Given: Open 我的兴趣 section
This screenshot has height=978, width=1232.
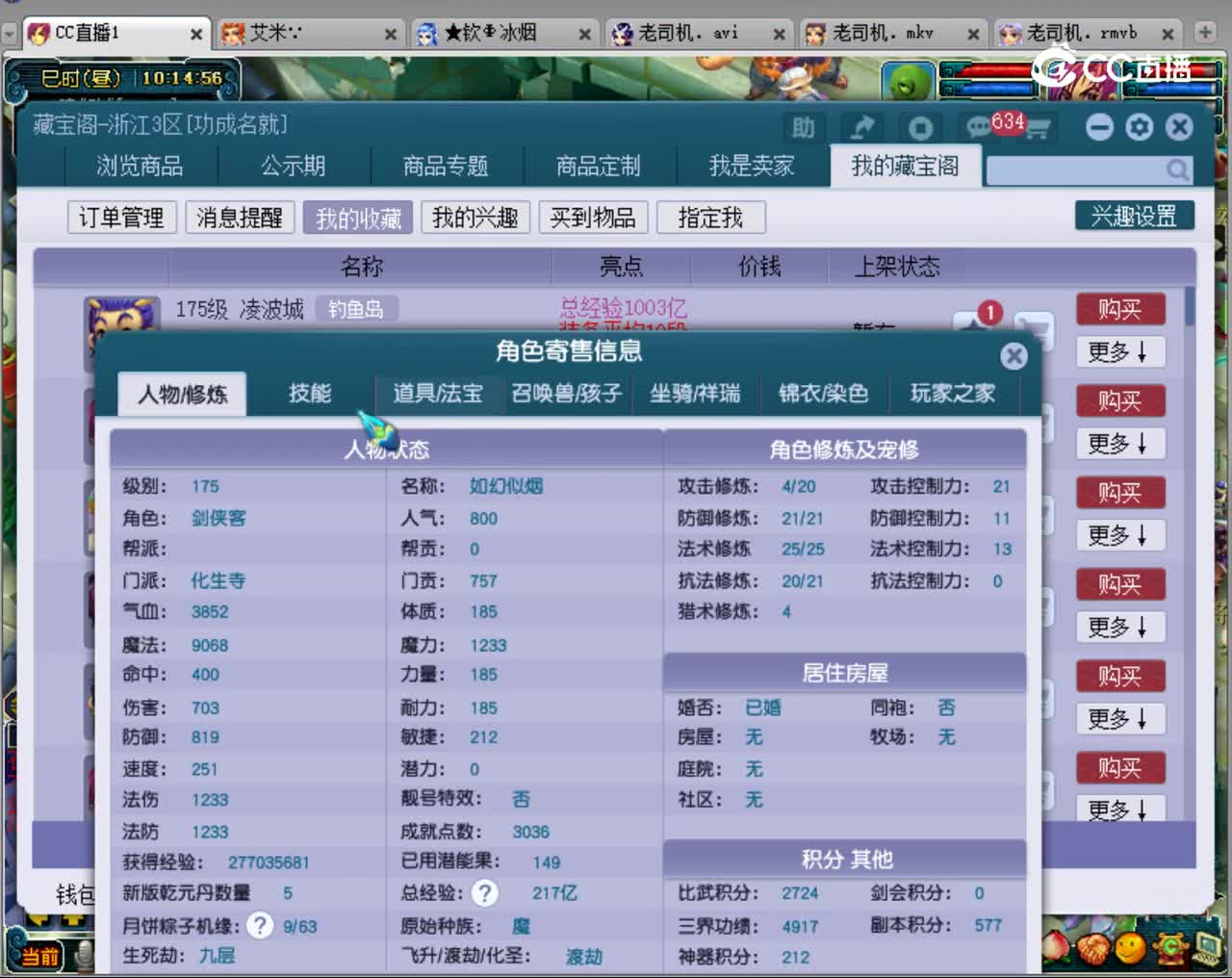Looking at the screenshot, I should tap(475, 218).
